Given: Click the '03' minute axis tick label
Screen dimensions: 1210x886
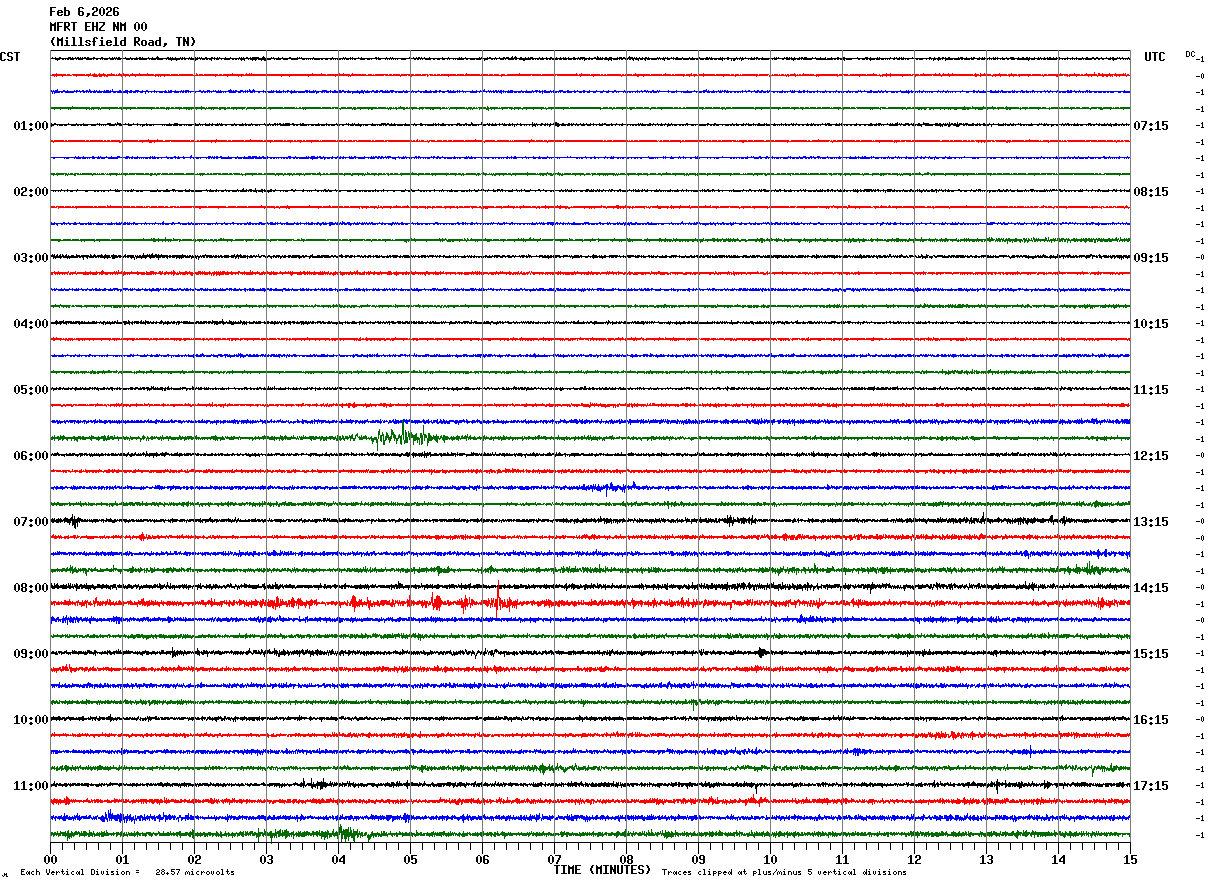Looking at the screenshot, I should 266,860.
